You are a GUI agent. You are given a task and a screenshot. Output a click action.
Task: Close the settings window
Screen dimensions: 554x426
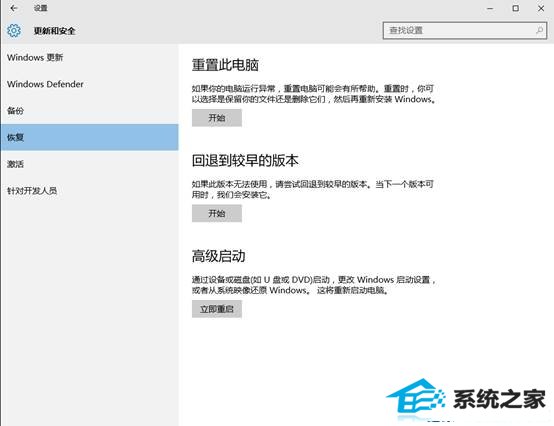pos(541,8)
